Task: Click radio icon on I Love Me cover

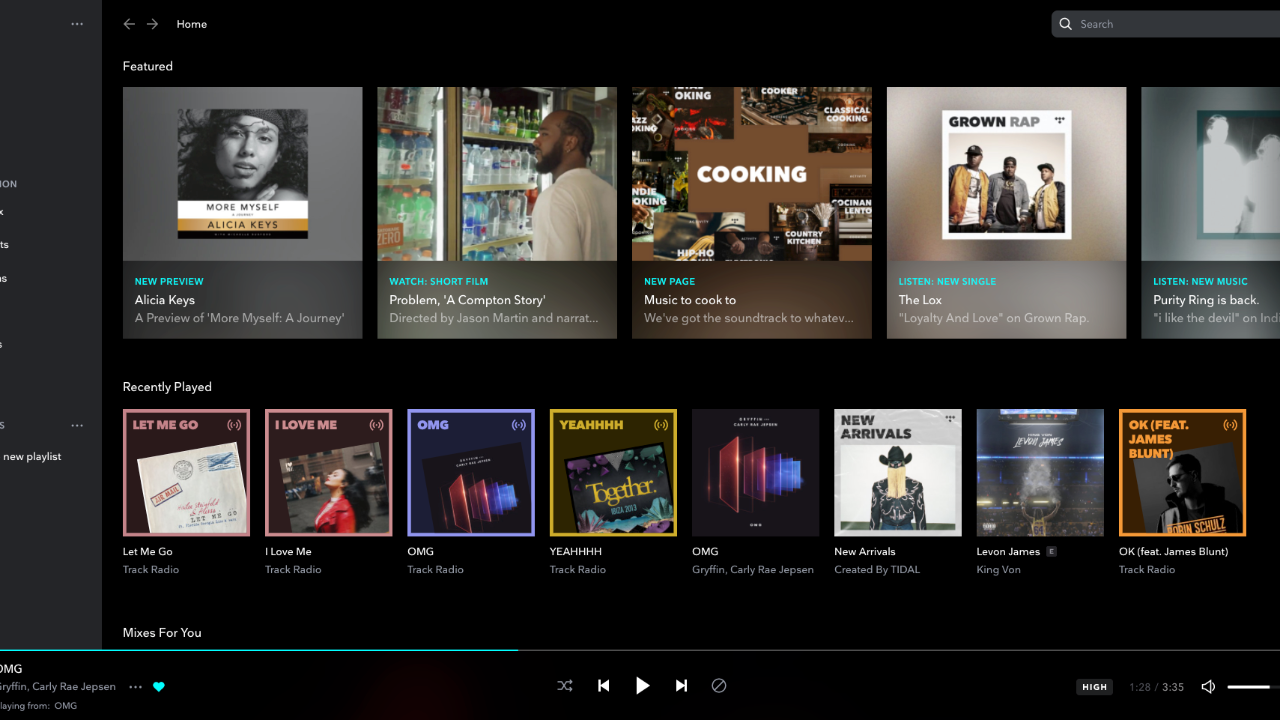Action: pos(376,425)
